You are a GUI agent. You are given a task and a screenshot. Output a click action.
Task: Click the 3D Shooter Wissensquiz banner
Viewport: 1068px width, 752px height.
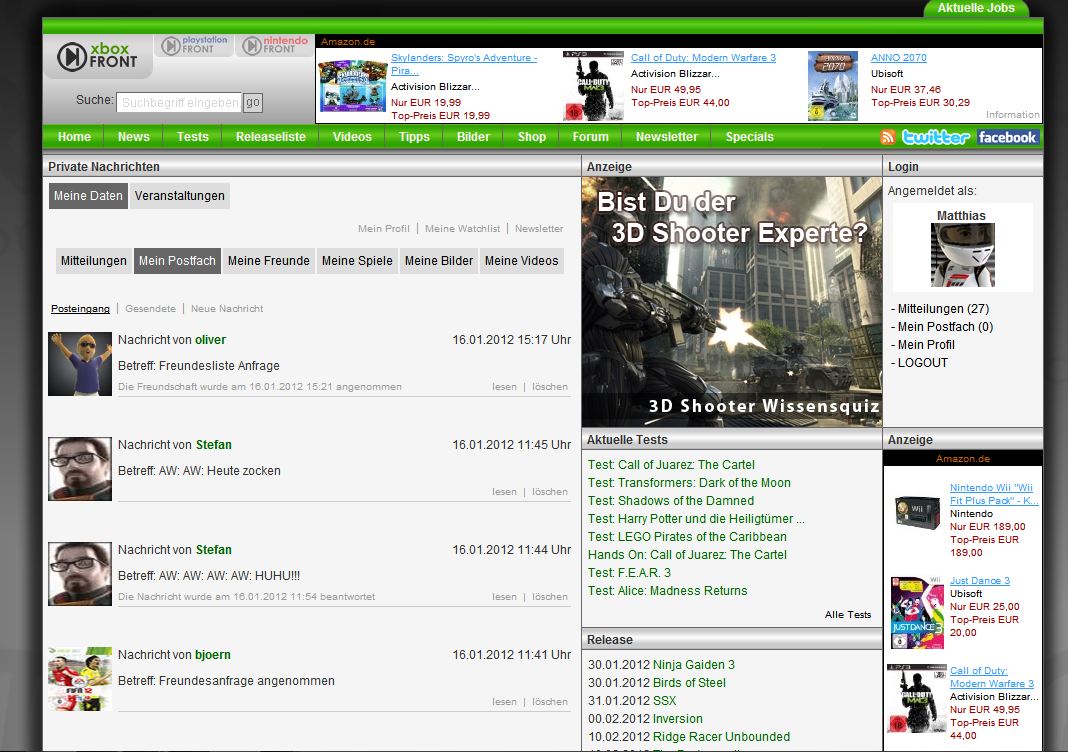[731, 302]
